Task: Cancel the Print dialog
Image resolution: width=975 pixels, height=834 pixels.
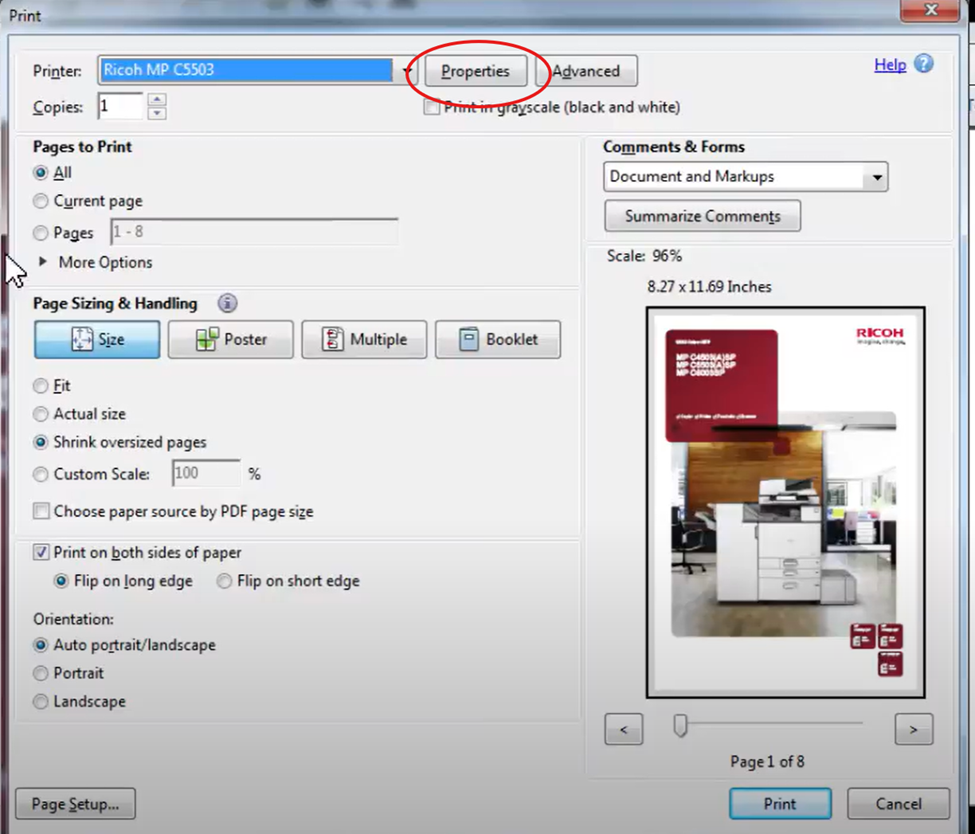Action: [899, 804]
